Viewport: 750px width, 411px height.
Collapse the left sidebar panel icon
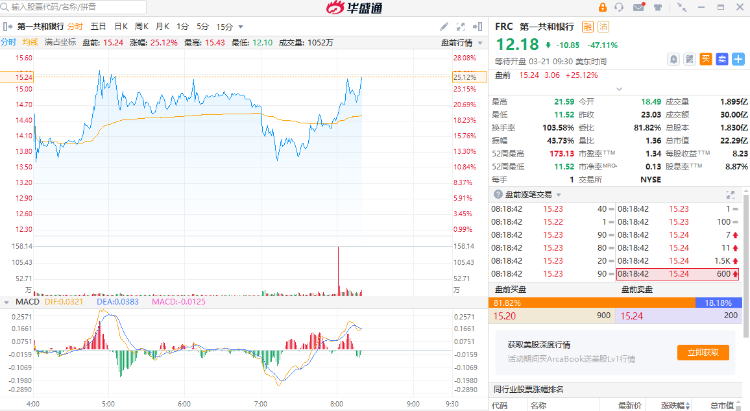tap(7, 27)
